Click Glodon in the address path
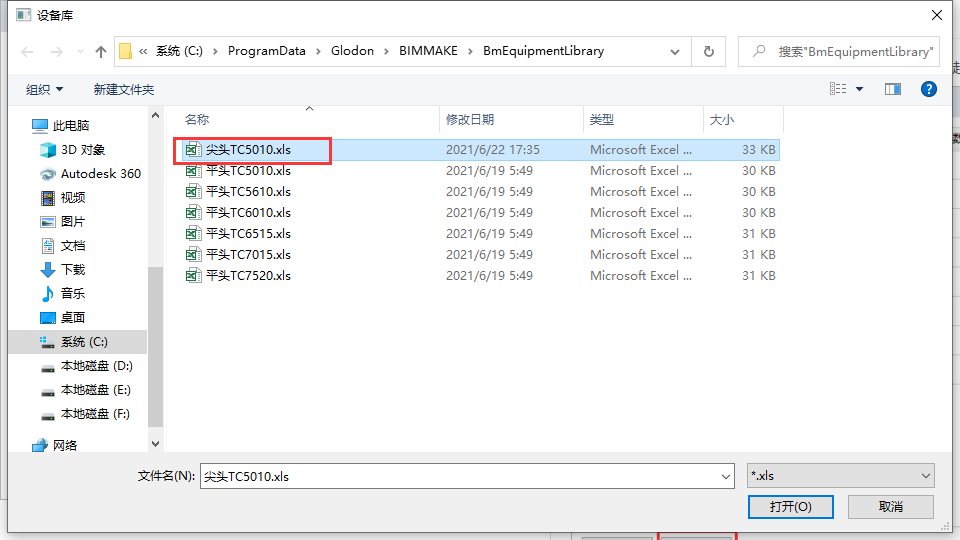This screenshot has height=540, width=960. 352,51
